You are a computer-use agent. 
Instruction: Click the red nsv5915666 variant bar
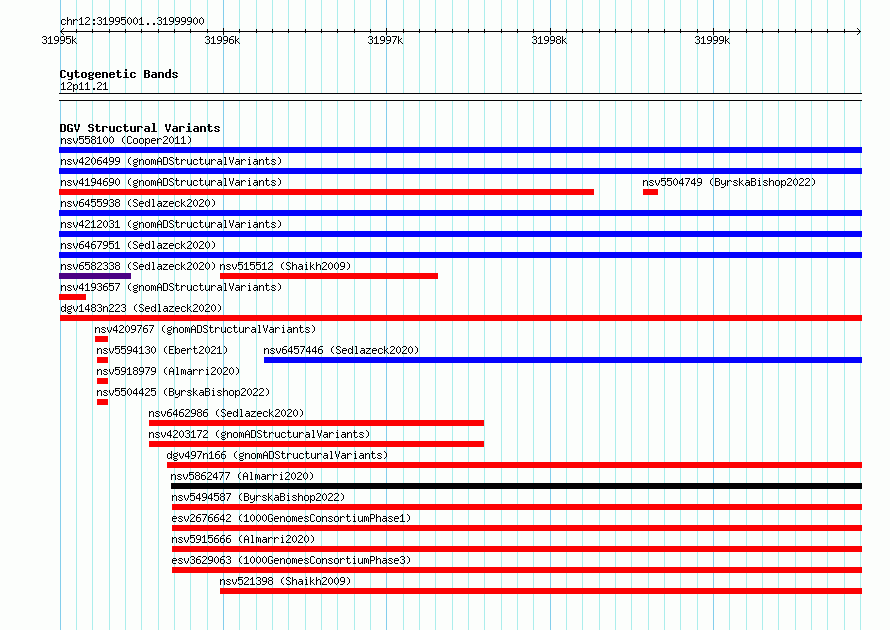click(517, 549)
